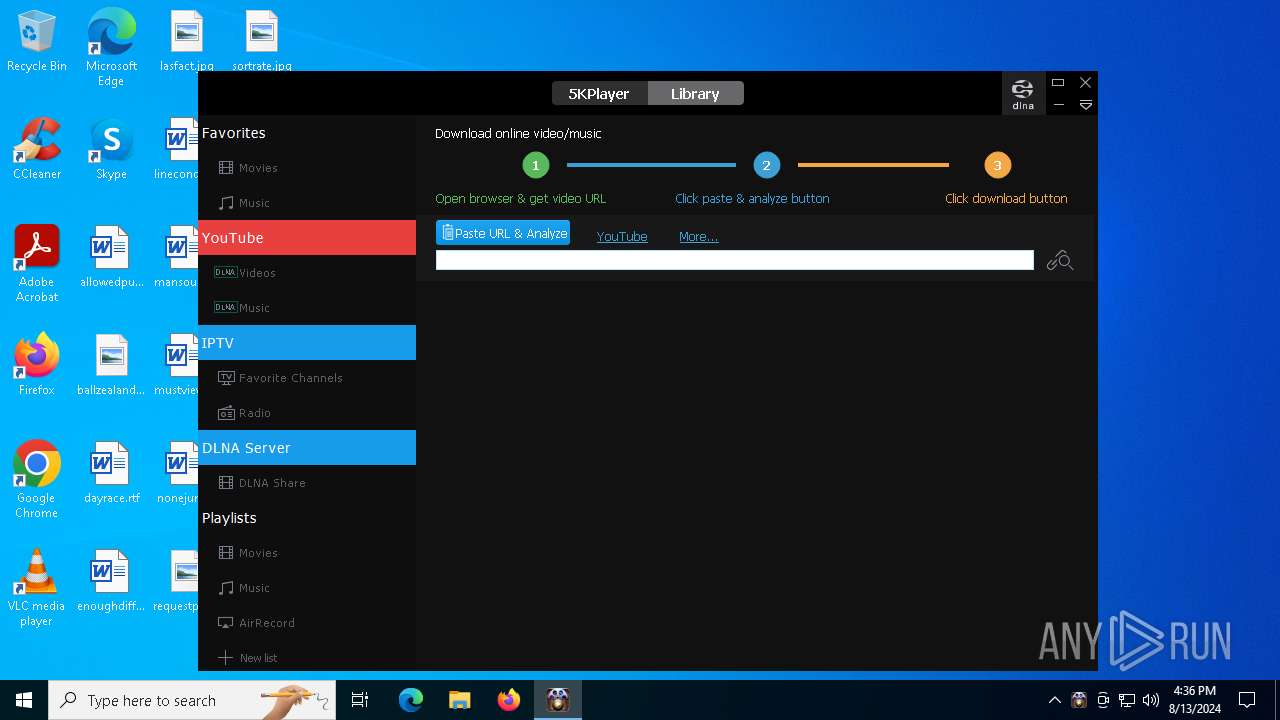Open Firefox desktop shortcut
The width and height of the screenshot is (1280, 720).
pos(37,365)
